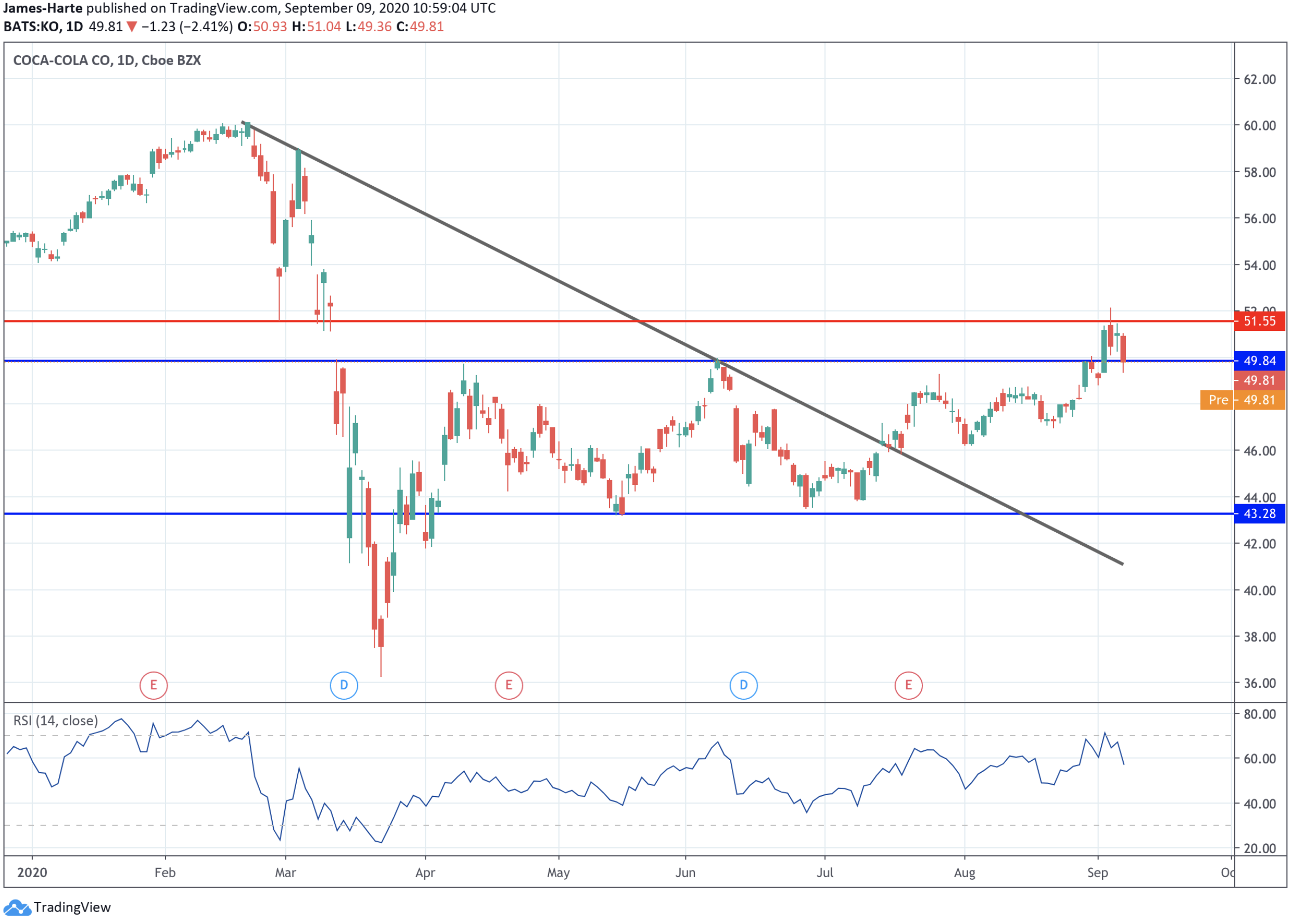Toggle the second D dividend marker near June
The width and height of the screenshot is (1294, 924).
743,685
